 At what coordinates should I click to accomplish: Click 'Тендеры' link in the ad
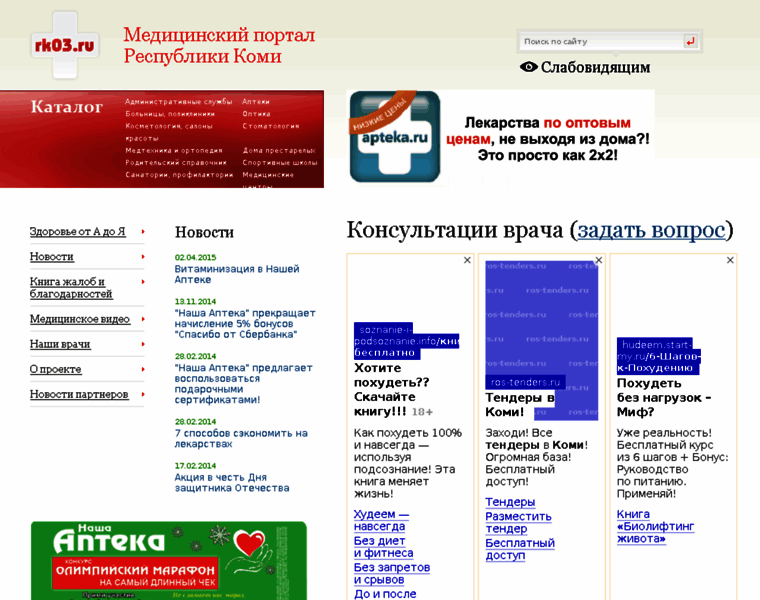click(510, 502)
